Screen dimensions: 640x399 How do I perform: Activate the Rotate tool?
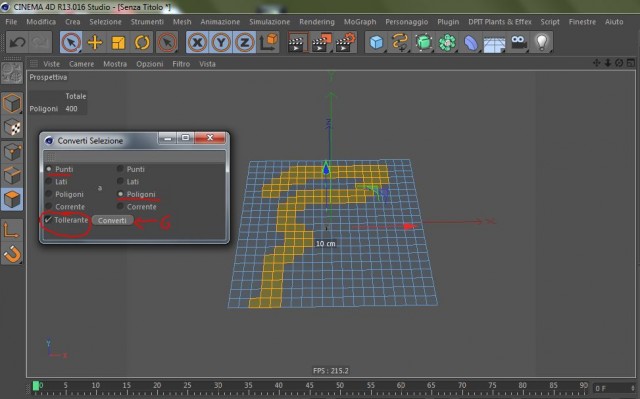(x=142, y=42)
